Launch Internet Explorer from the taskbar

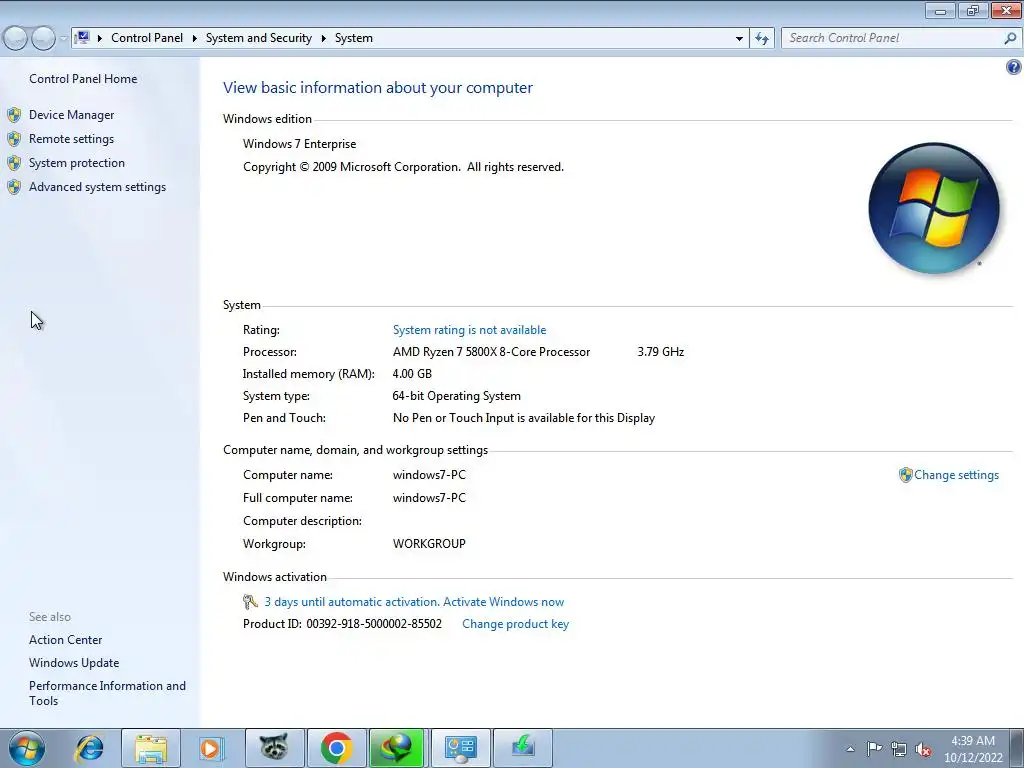coord(89,748)
